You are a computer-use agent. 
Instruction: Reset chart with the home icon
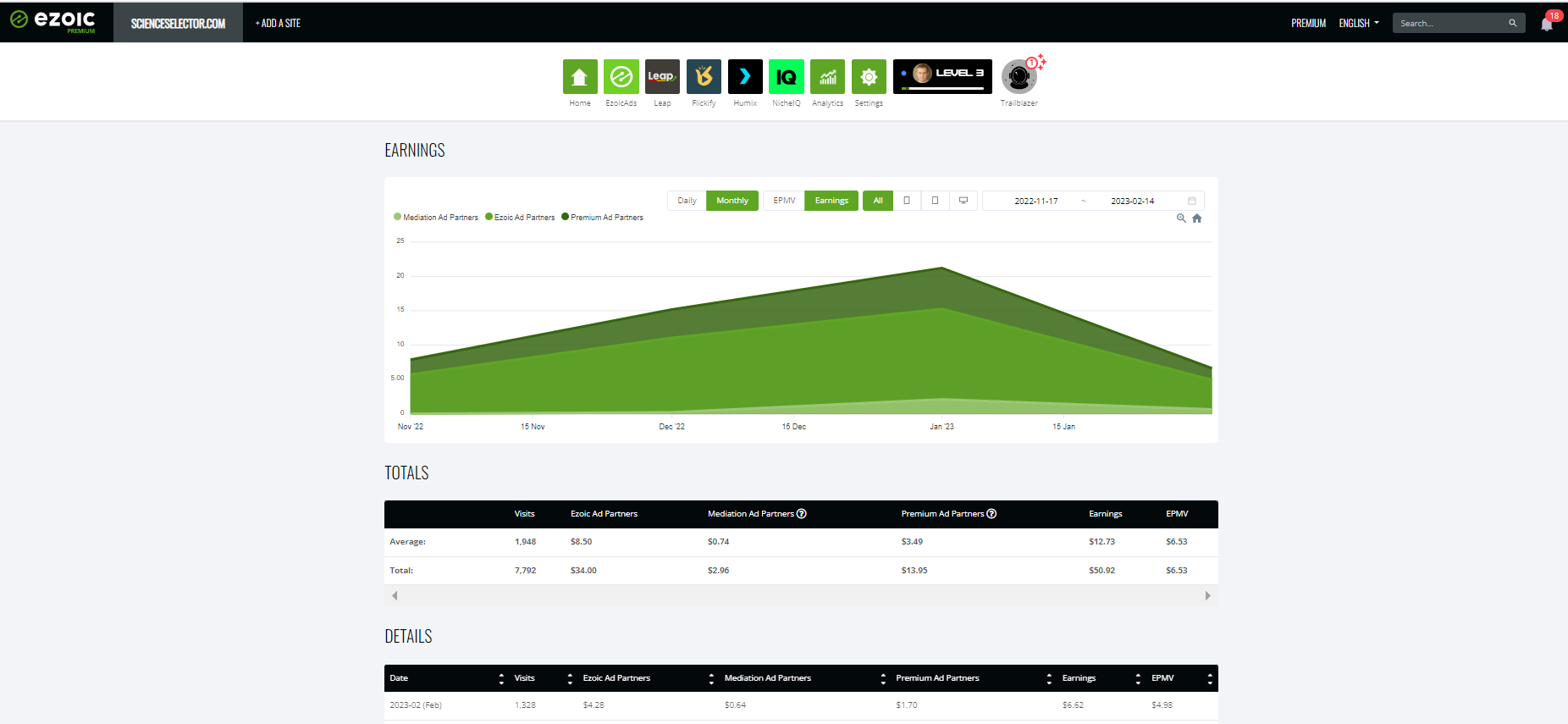(1197, 218)
